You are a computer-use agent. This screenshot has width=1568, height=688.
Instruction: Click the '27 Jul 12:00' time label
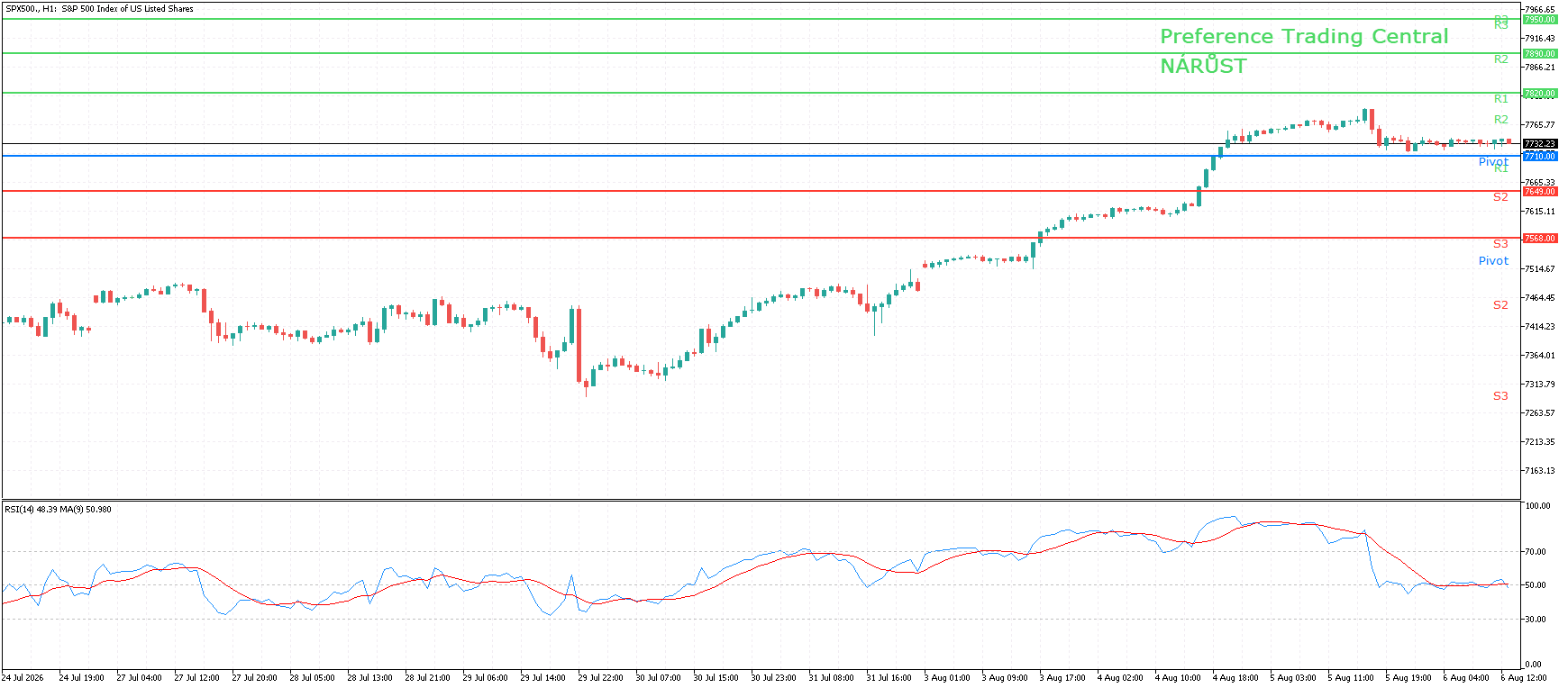[196, 678]
